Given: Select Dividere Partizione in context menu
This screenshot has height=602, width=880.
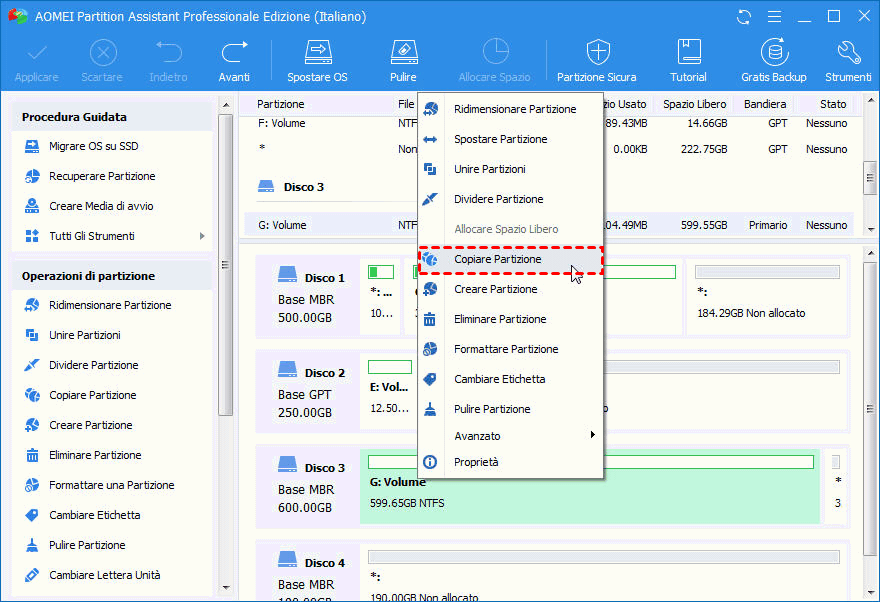Looking at the screenshot, I should (511, 199).
